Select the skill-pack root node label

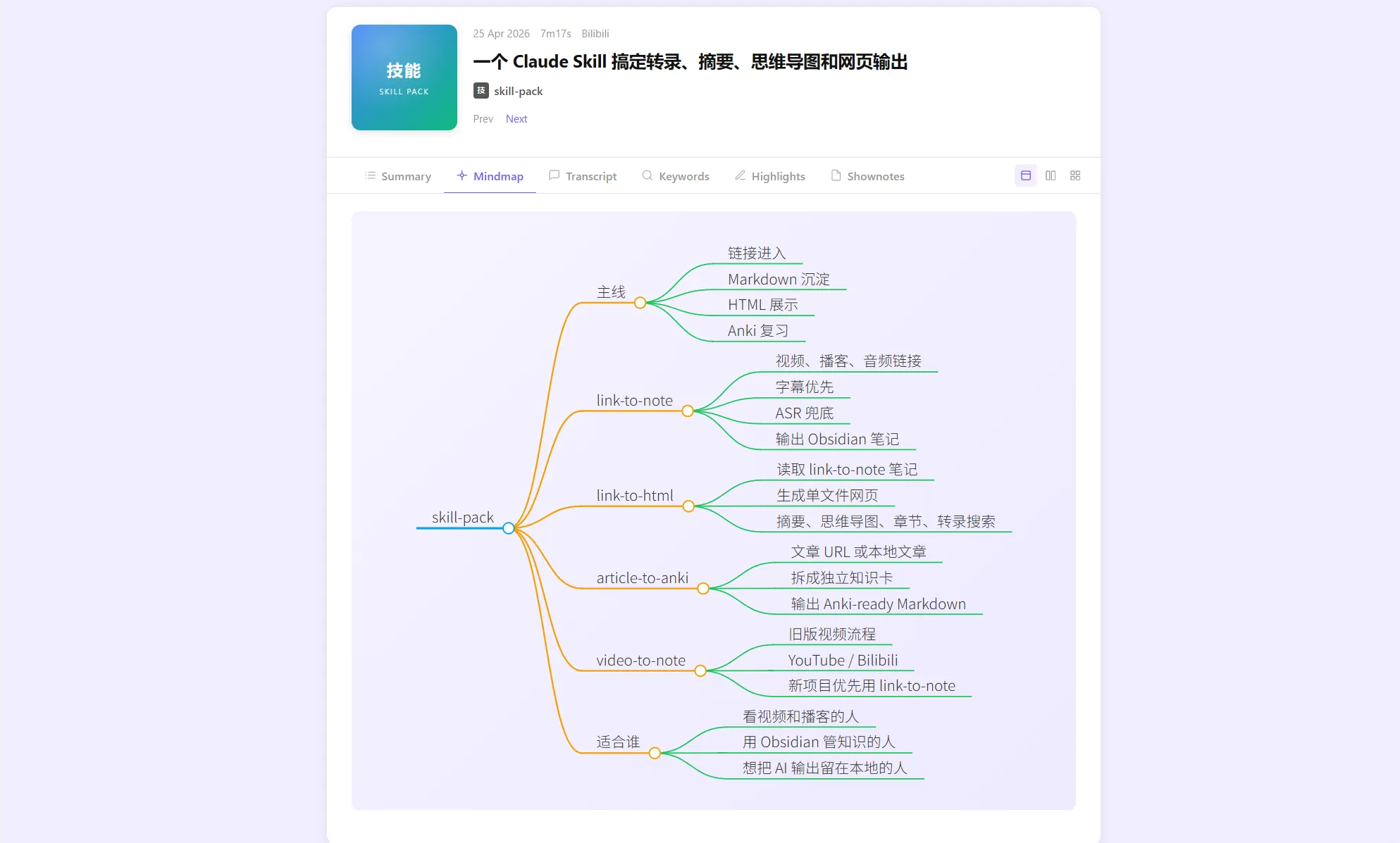tap(463, 518)
